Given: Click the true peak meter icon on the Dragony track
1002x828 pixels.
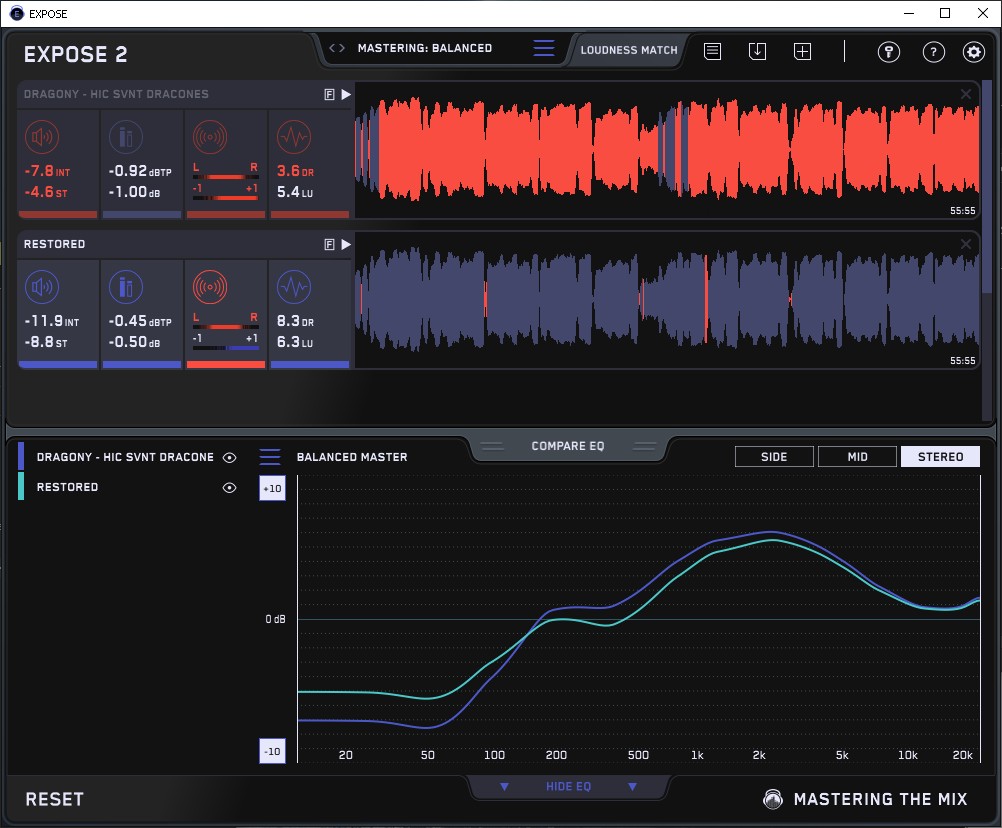Looking at the screenshot, I should [x=126, y=137].
